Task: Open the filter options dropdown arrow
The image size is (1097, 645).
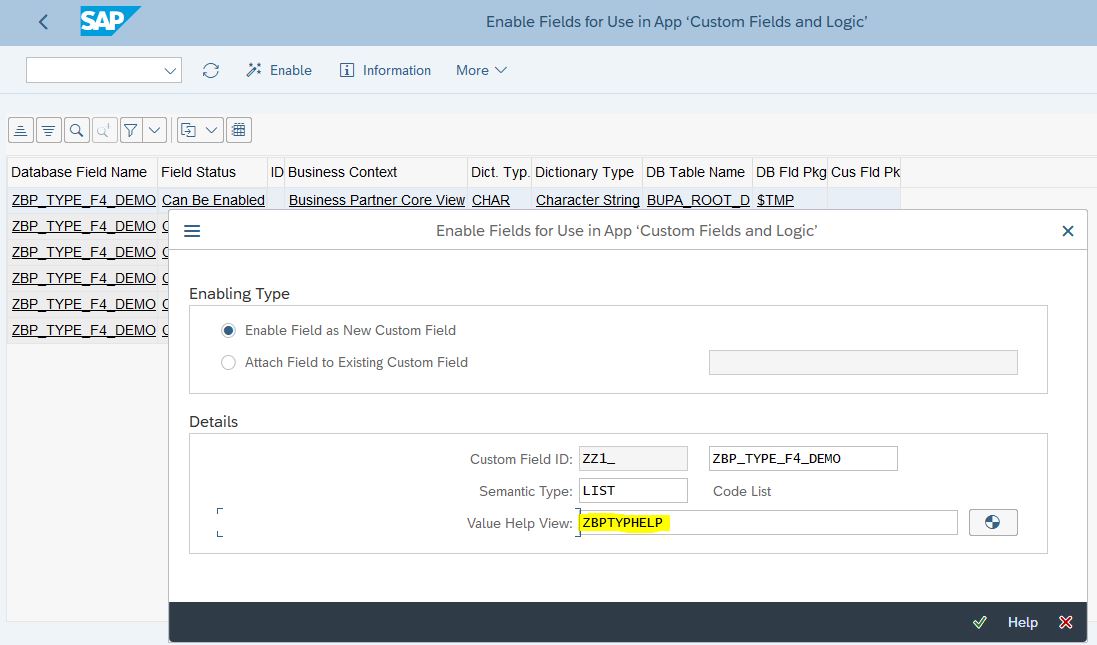Action: coord(152,129)
